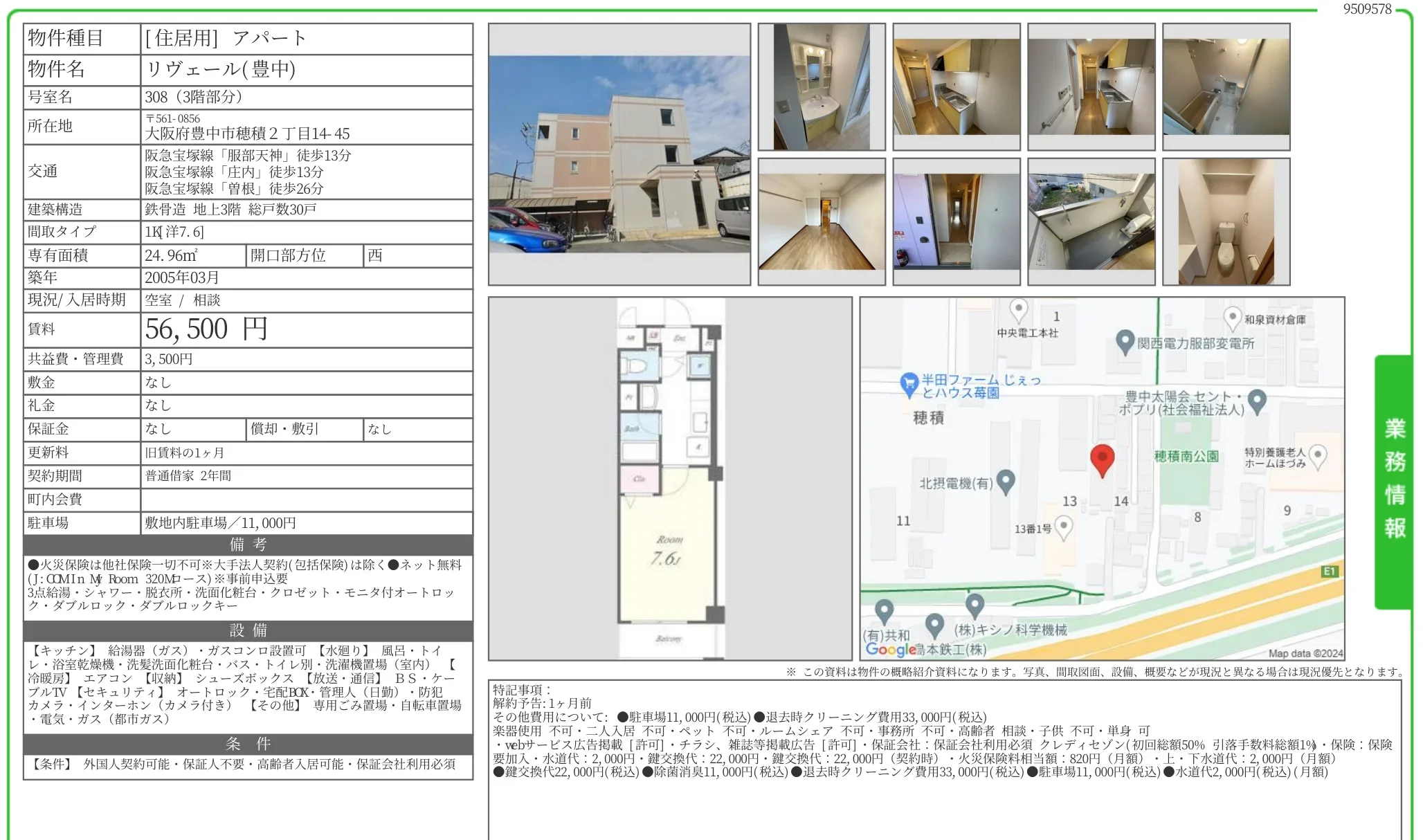Click the 設備 section header
This screenshot has height=840, width=1423.
[248, 630]
